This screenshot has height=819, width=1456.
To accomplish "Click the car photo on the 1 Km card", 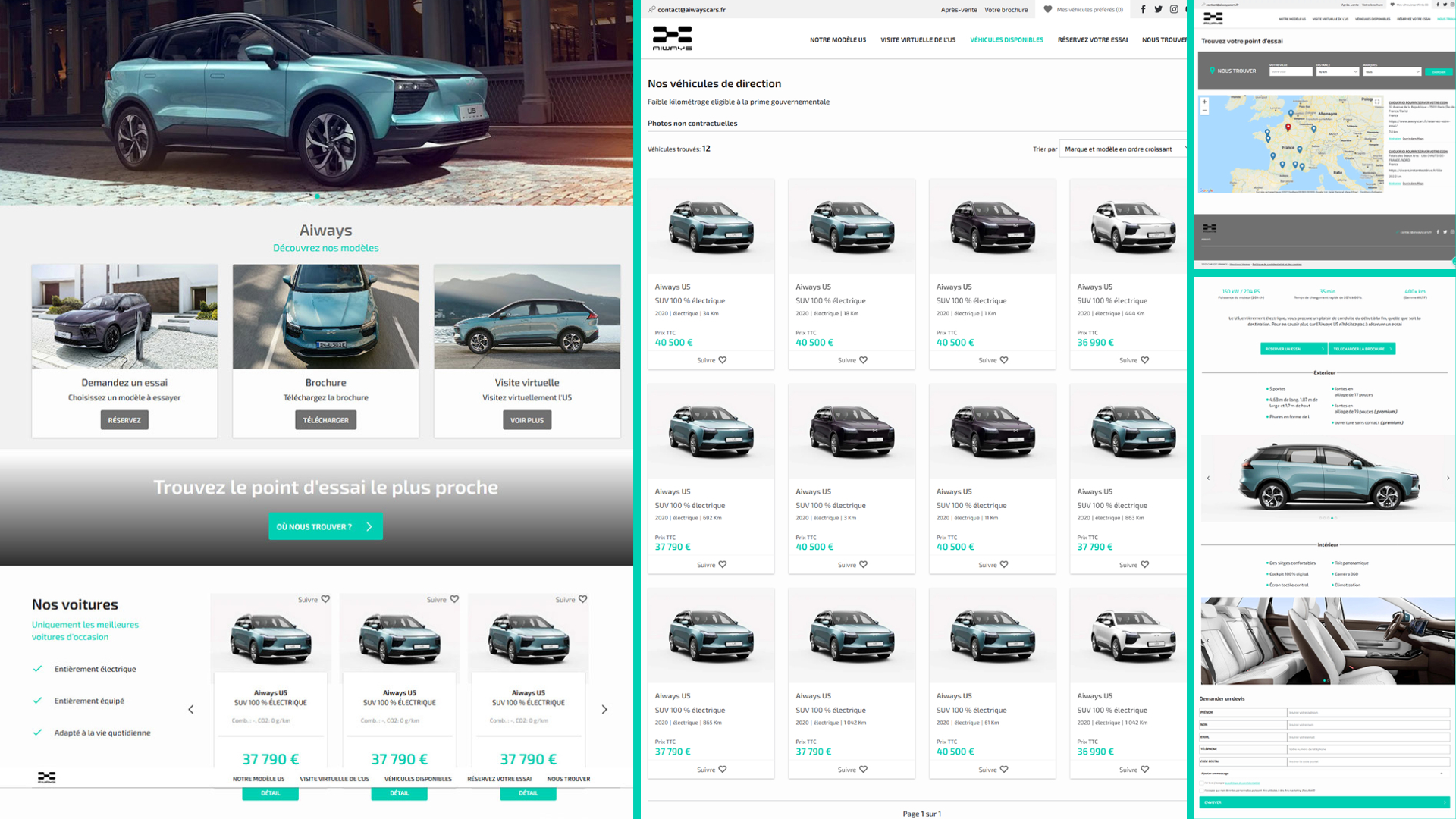I will coord(993,226).
